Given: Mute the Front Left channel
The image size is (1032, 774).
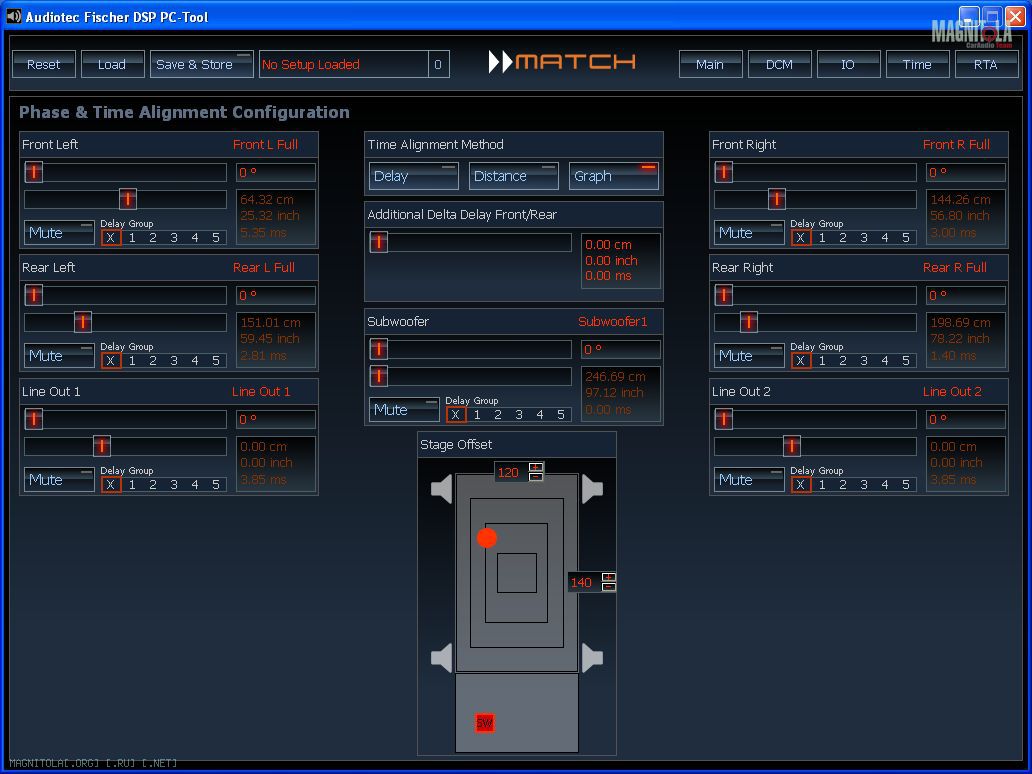Looking at the screenshot, I should [x=59, y=233].
